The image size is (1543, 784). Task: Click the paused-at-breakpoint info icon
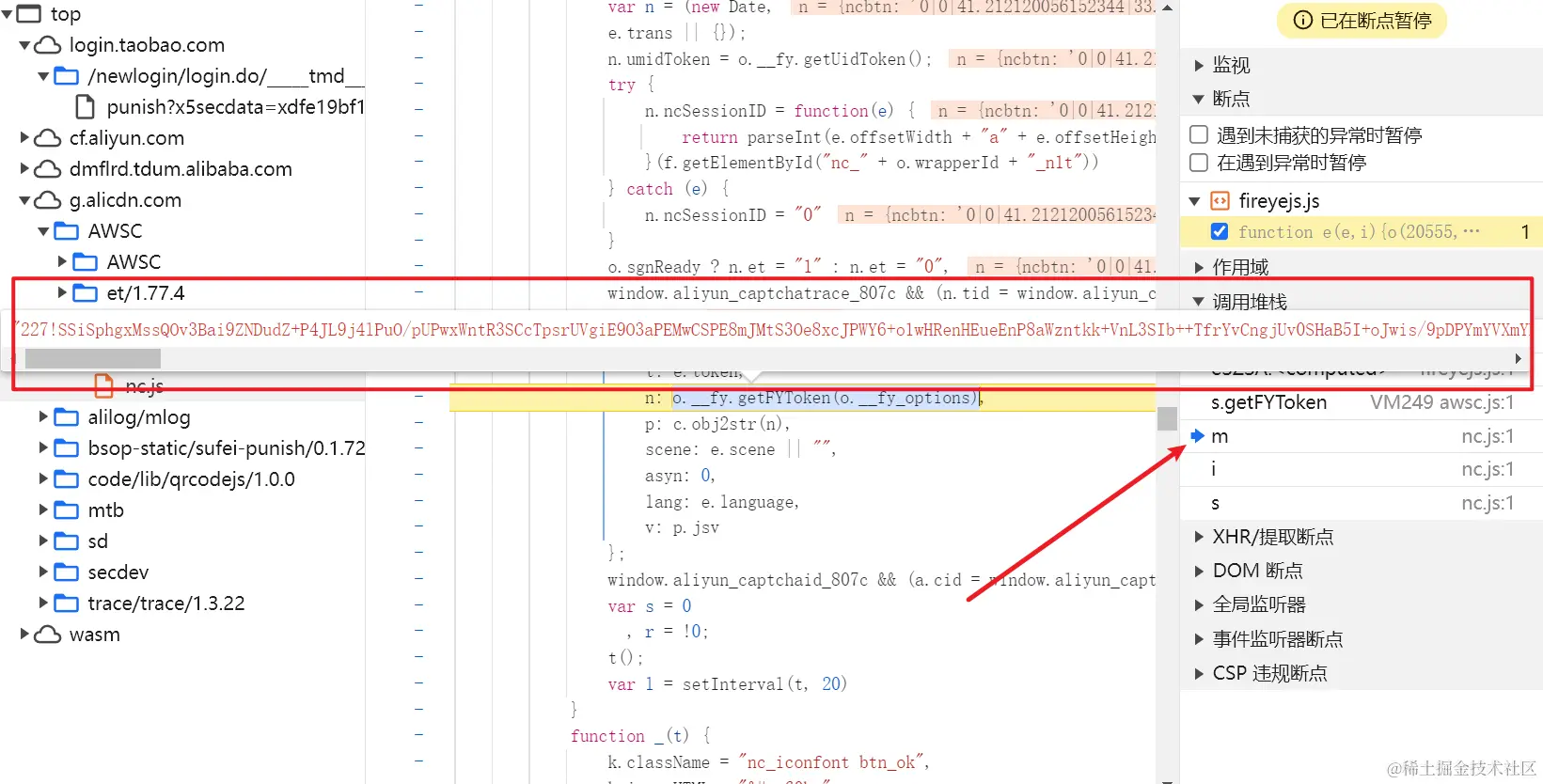(1303, 21)
